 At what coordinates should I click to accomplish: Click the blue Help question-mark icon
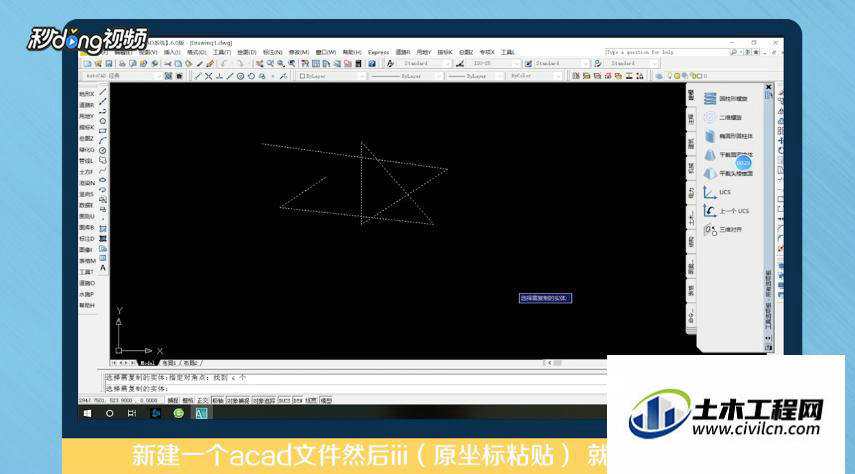click(x=372, y=64)
